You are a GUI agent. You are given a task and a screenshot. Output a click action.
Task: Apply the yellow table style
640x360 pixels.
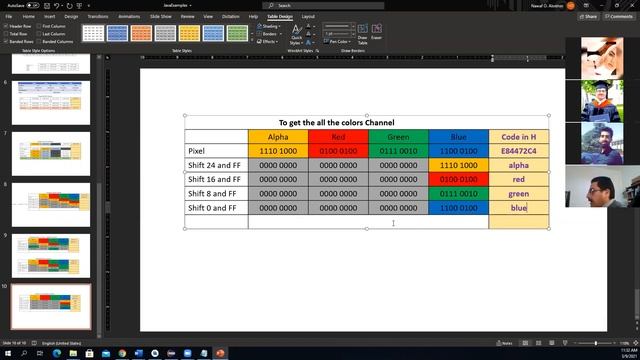[189, 33]
